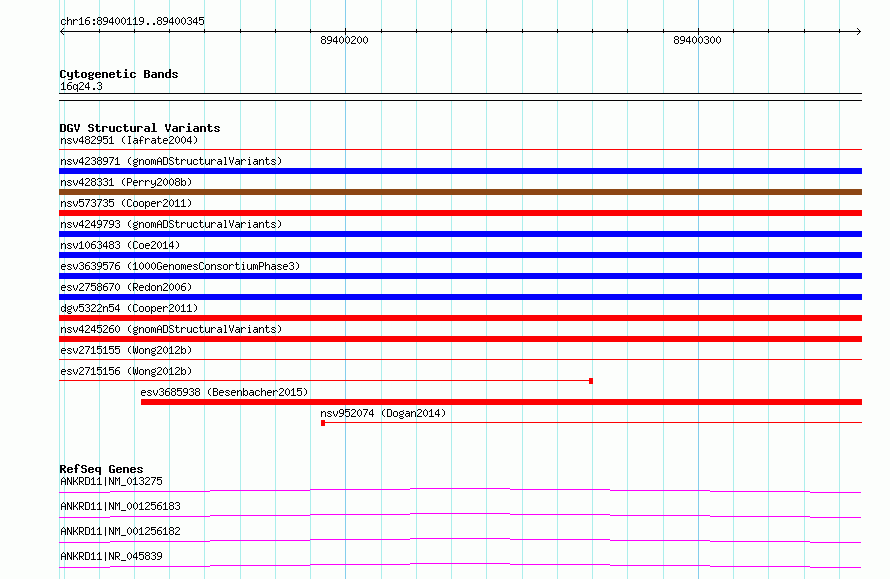Select the magenta ANKRD11|NM_001256182 transcript line
This screenshot has width=890, height=579.
click(460, 540)
